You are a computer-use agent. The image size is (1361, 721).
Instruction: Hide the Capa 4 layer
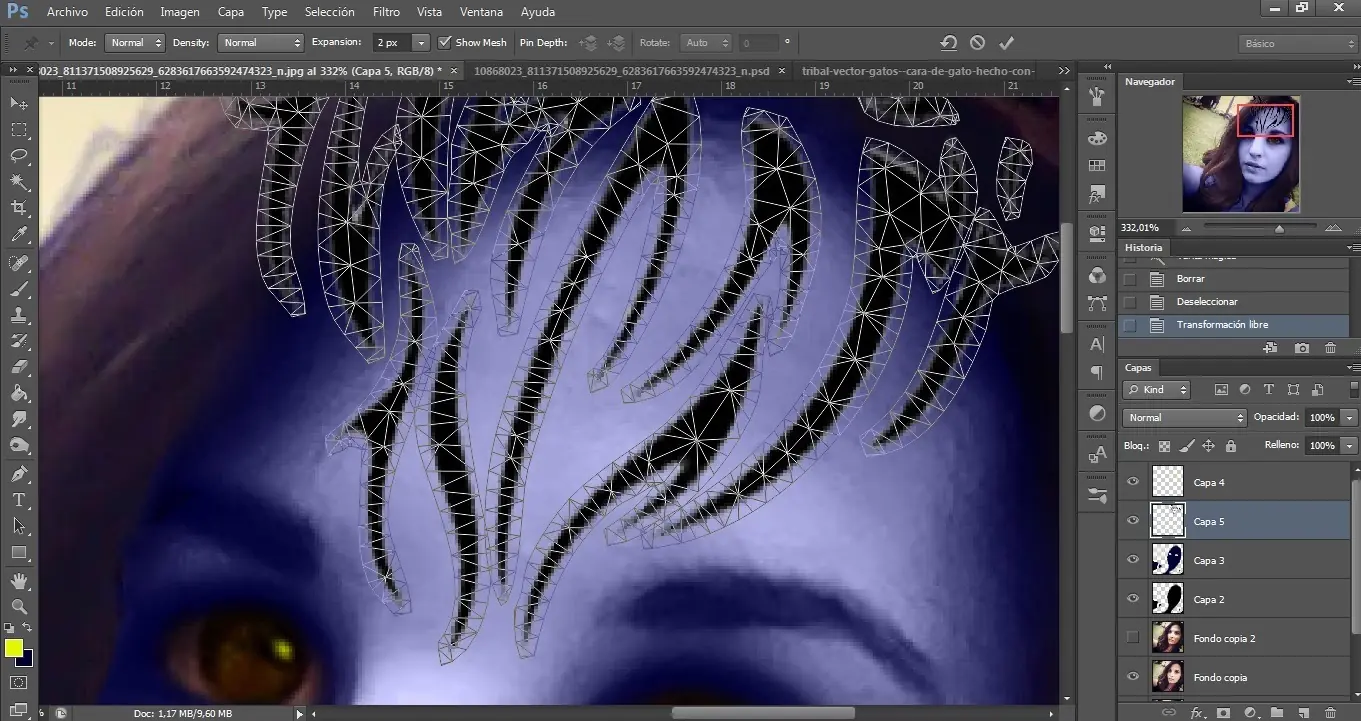click(x=1133, y=482)
